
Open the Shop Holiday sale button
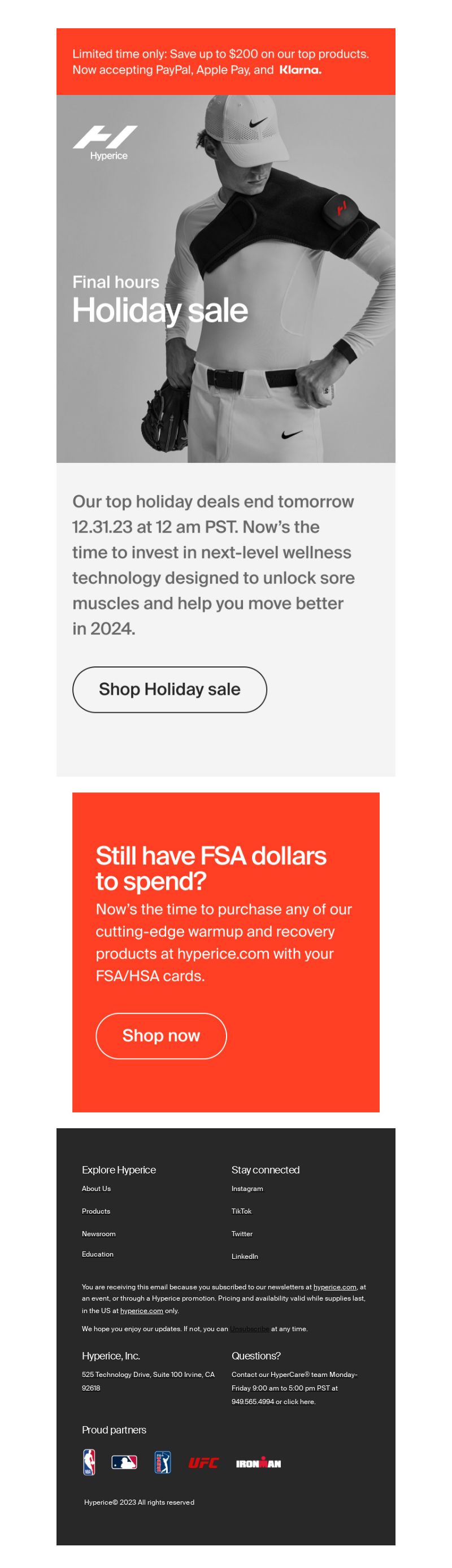coord(169,690)
